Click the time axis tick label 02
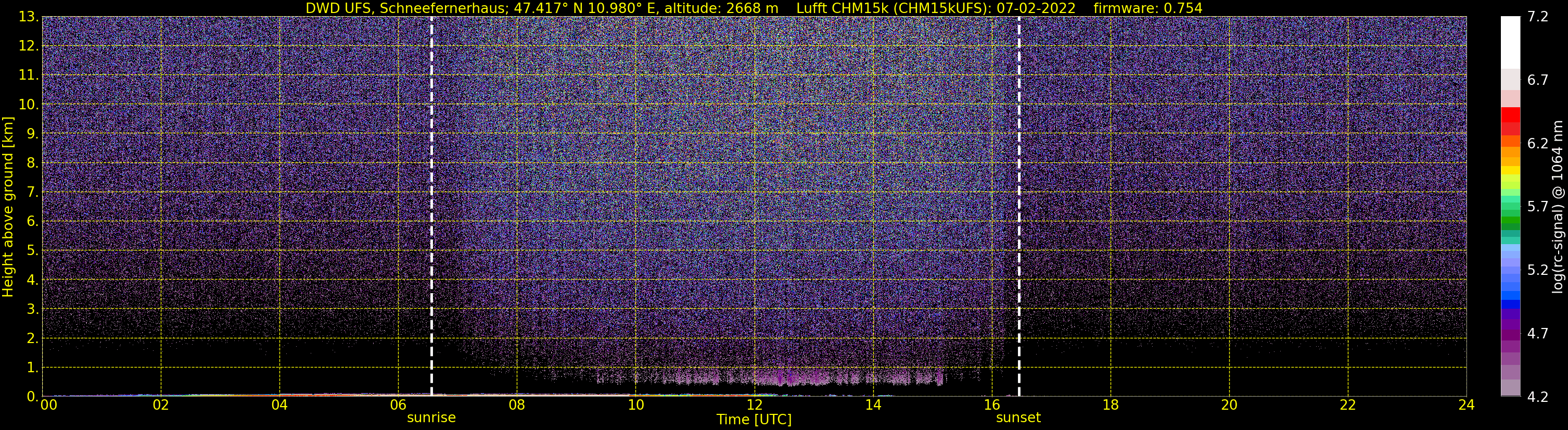This screenshot has height=430, width=1568. pyautogui.click(x=161, y=405)
